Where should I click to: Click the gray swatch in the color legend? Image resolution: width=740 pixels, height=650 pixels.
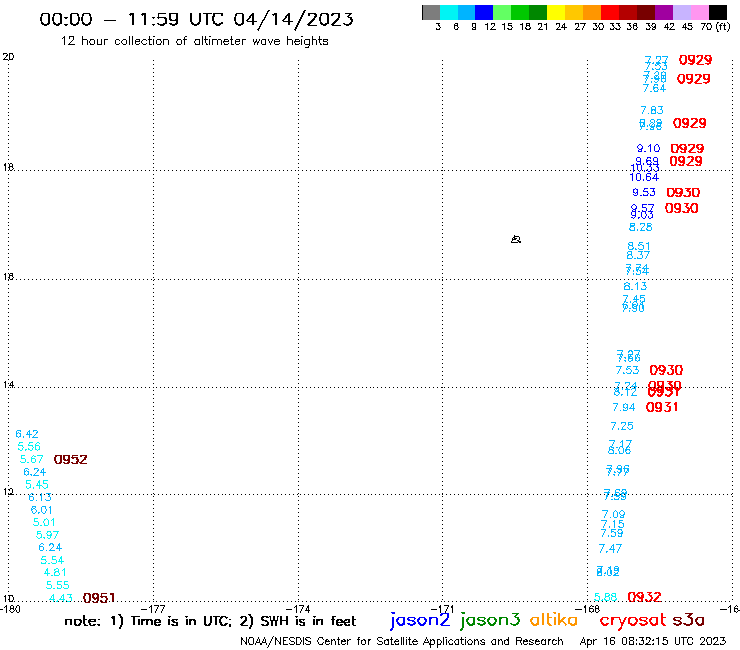(x=431, y=12)
